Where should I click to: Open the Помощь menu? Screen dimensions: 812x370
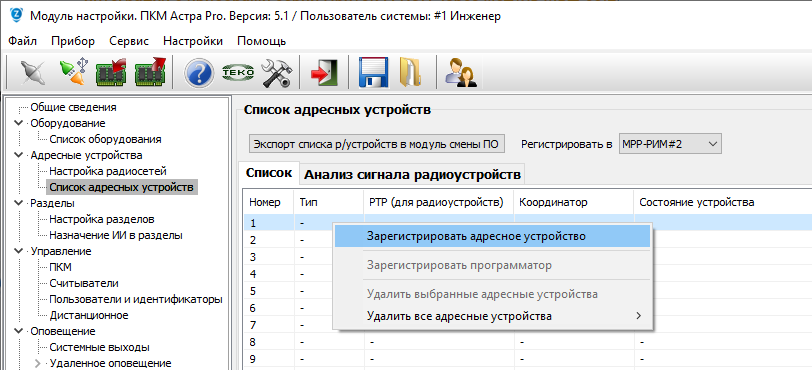[262, 41]
